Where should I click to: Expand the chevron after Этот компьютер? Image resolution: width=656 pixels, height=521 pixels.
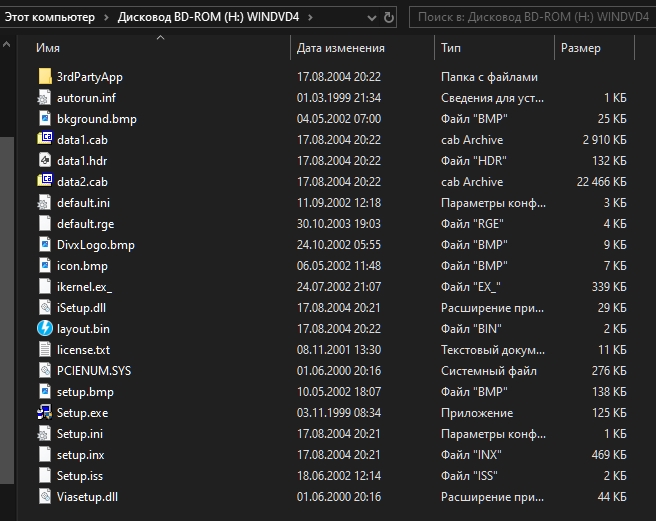[x=106, y=17]
